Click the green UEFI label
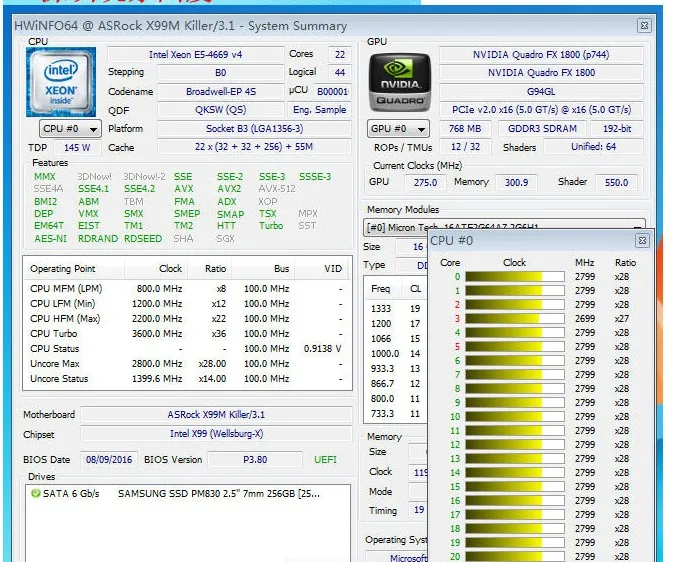 click(x=325, y=460)
